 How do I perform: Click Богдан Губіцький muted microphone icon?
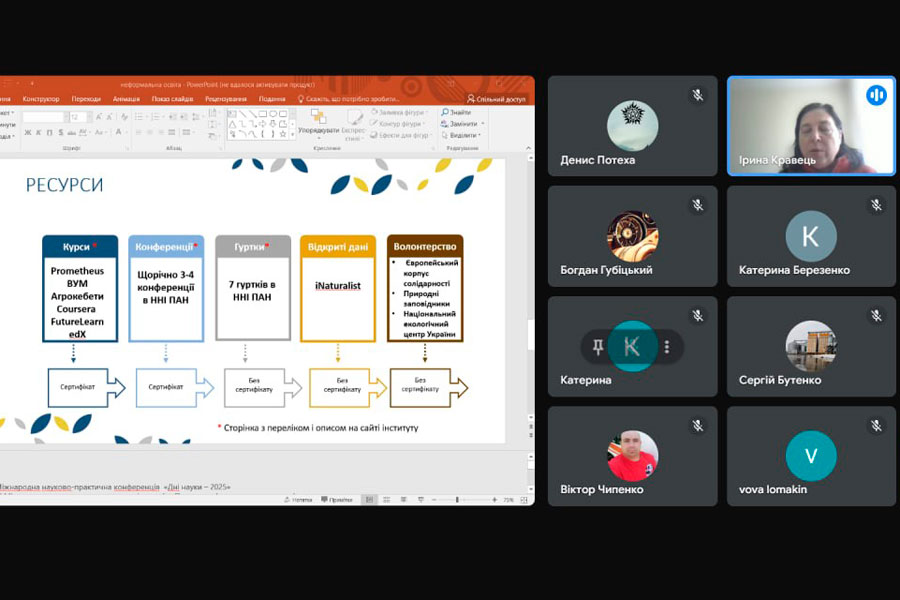(x=697, y=205)
